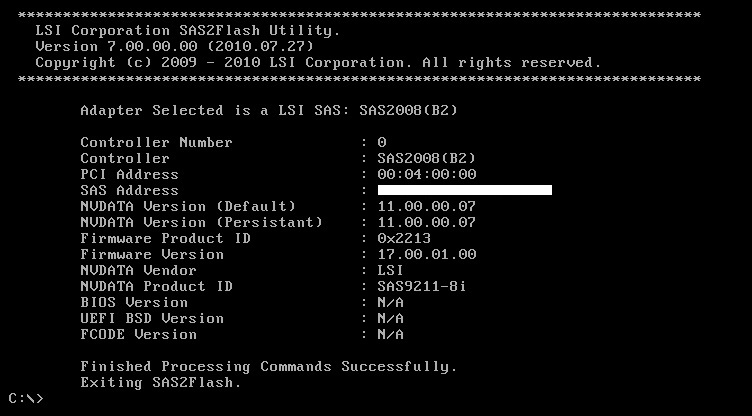Click the Exiting SAS2Flash message
The height and width of the screenshot is (416, 752).
[161, 382]
